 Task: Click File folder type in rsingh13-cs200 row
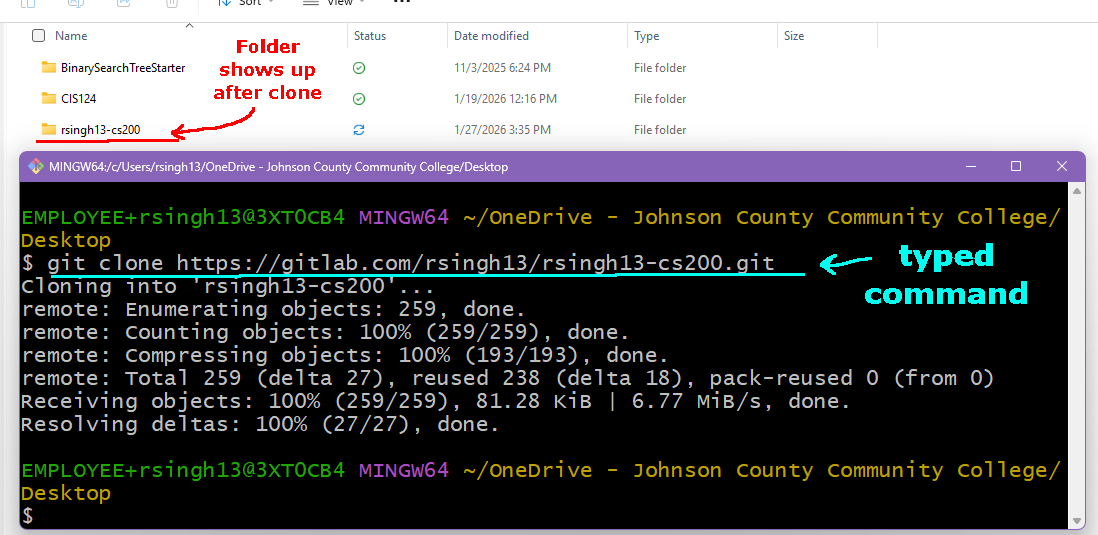pyautogui.click(x=660, y=130)
